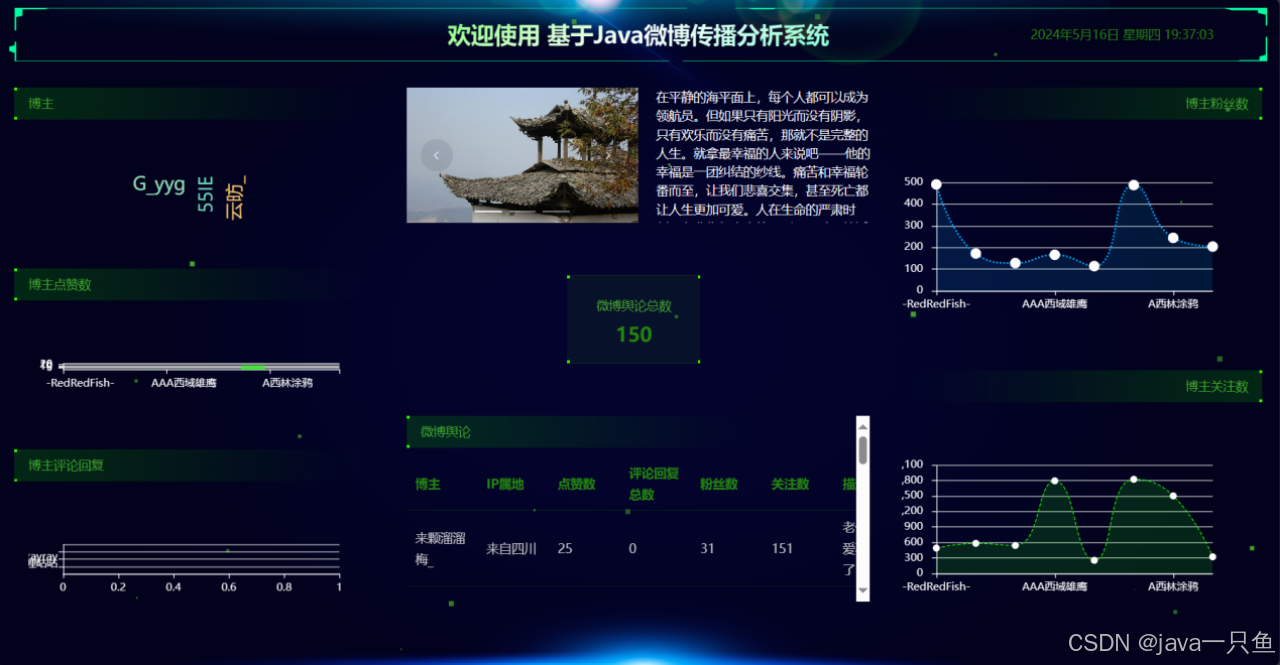The width and height of the screenshot is (1280, 665).
Task: Click the 微博舆论总数 value 150
Action: [634, 335]
